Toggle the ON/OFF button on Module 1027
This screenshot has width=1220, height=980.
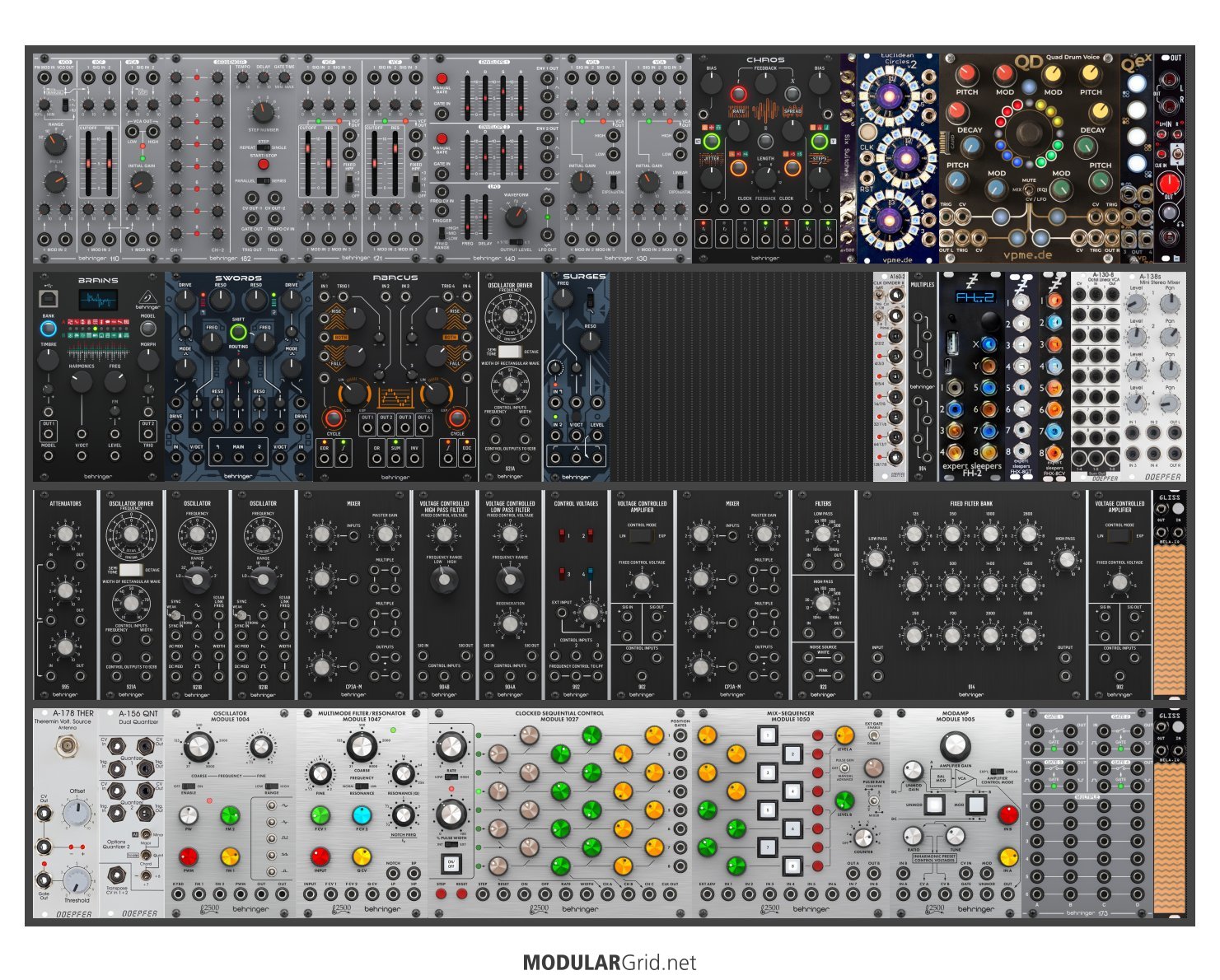click(451, 864)
